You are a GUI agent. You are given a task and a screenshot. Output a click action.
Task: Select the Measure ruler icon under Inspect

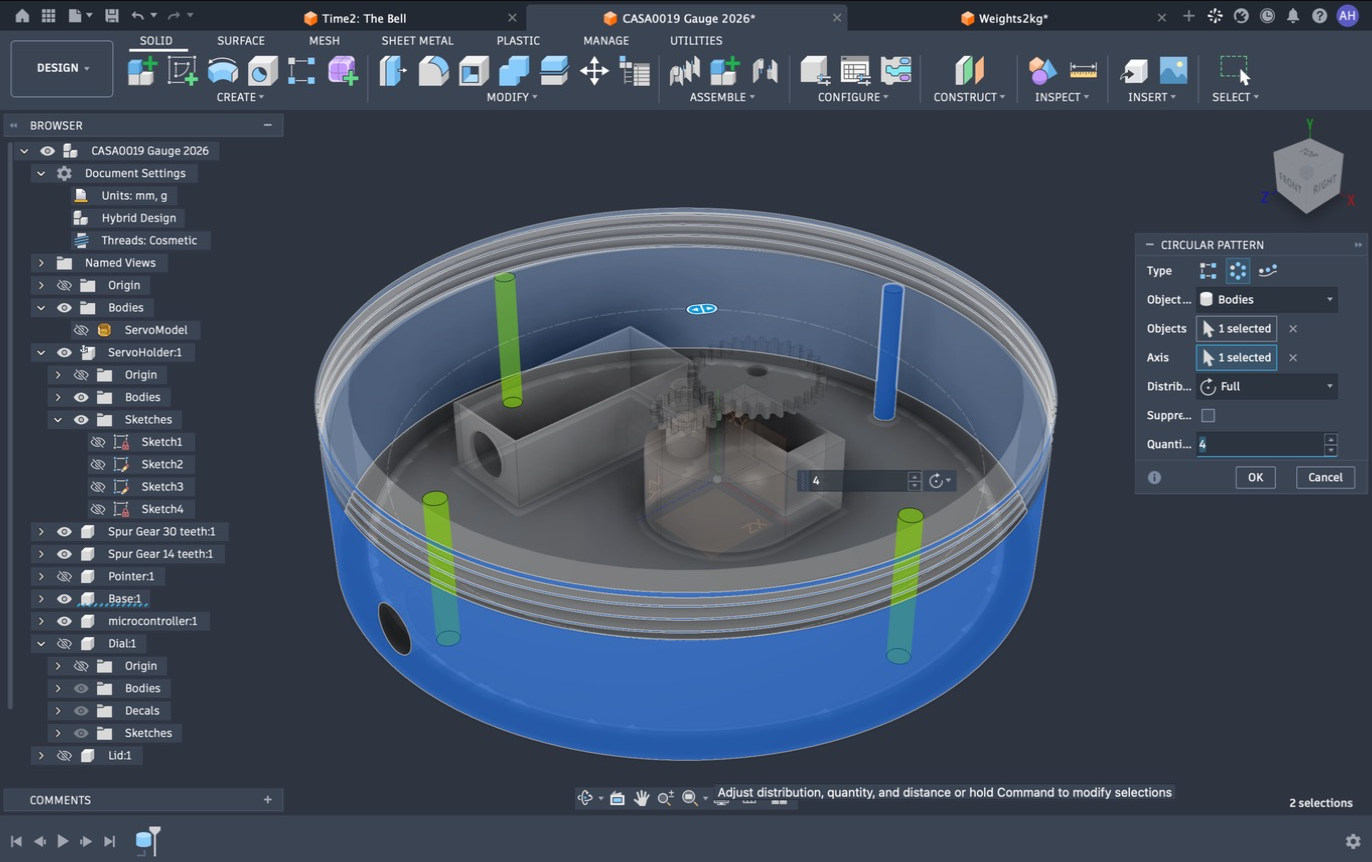1083,70
